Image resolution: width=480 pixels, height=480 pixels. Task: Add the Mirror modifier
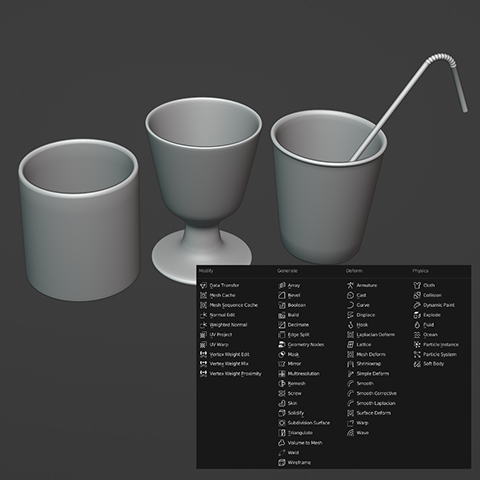290,364
